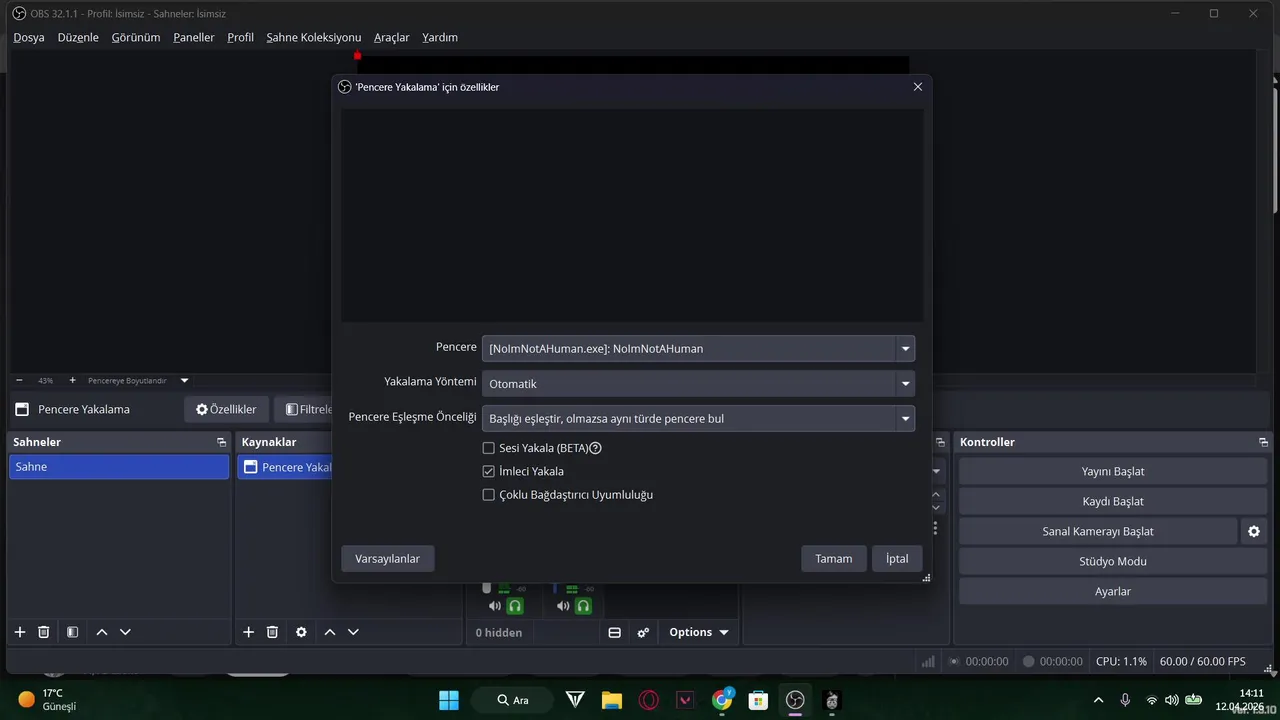Click the Özellikler button in the source toolbar

pyautogui.click(x=226, y=409)
